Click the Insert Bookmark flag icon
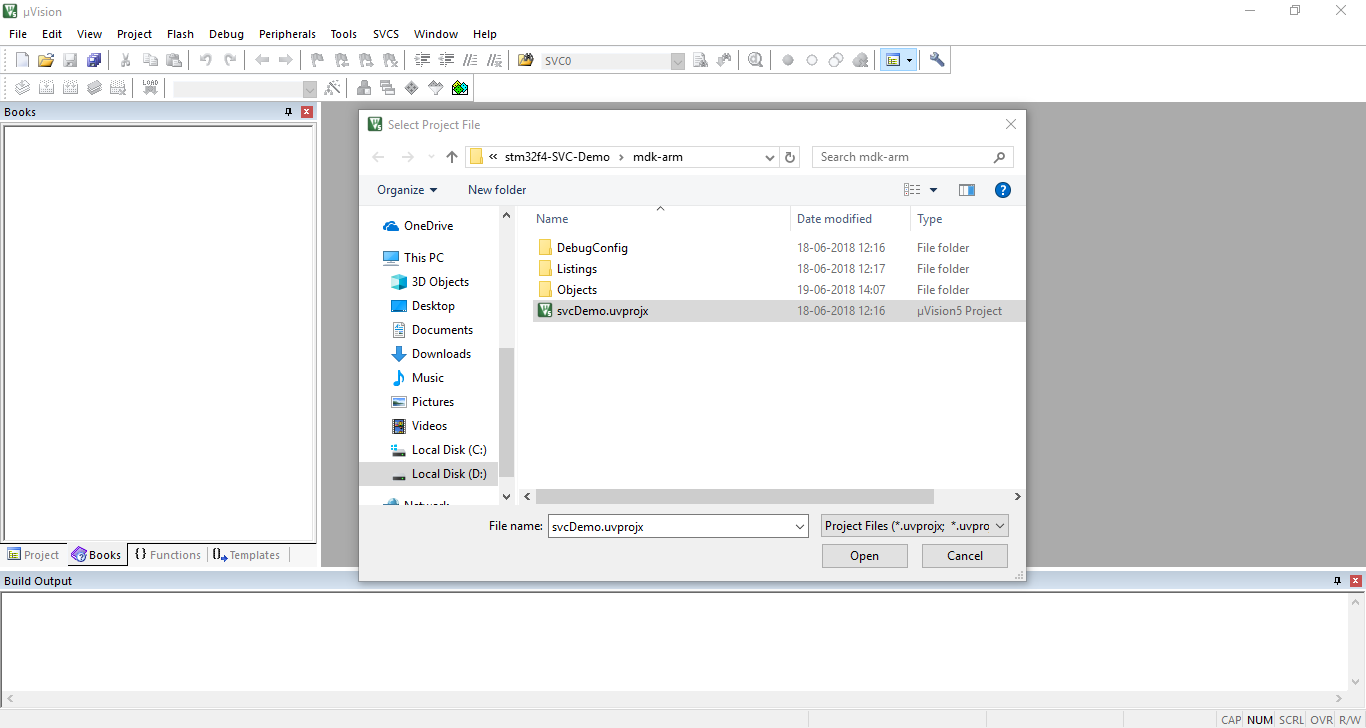 (317, 60)
